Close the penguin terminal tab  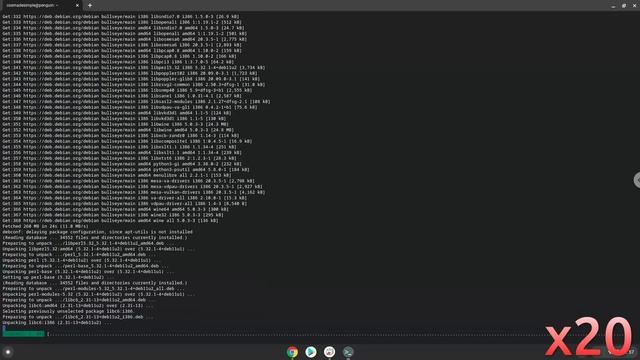click(x=77, y=5)
